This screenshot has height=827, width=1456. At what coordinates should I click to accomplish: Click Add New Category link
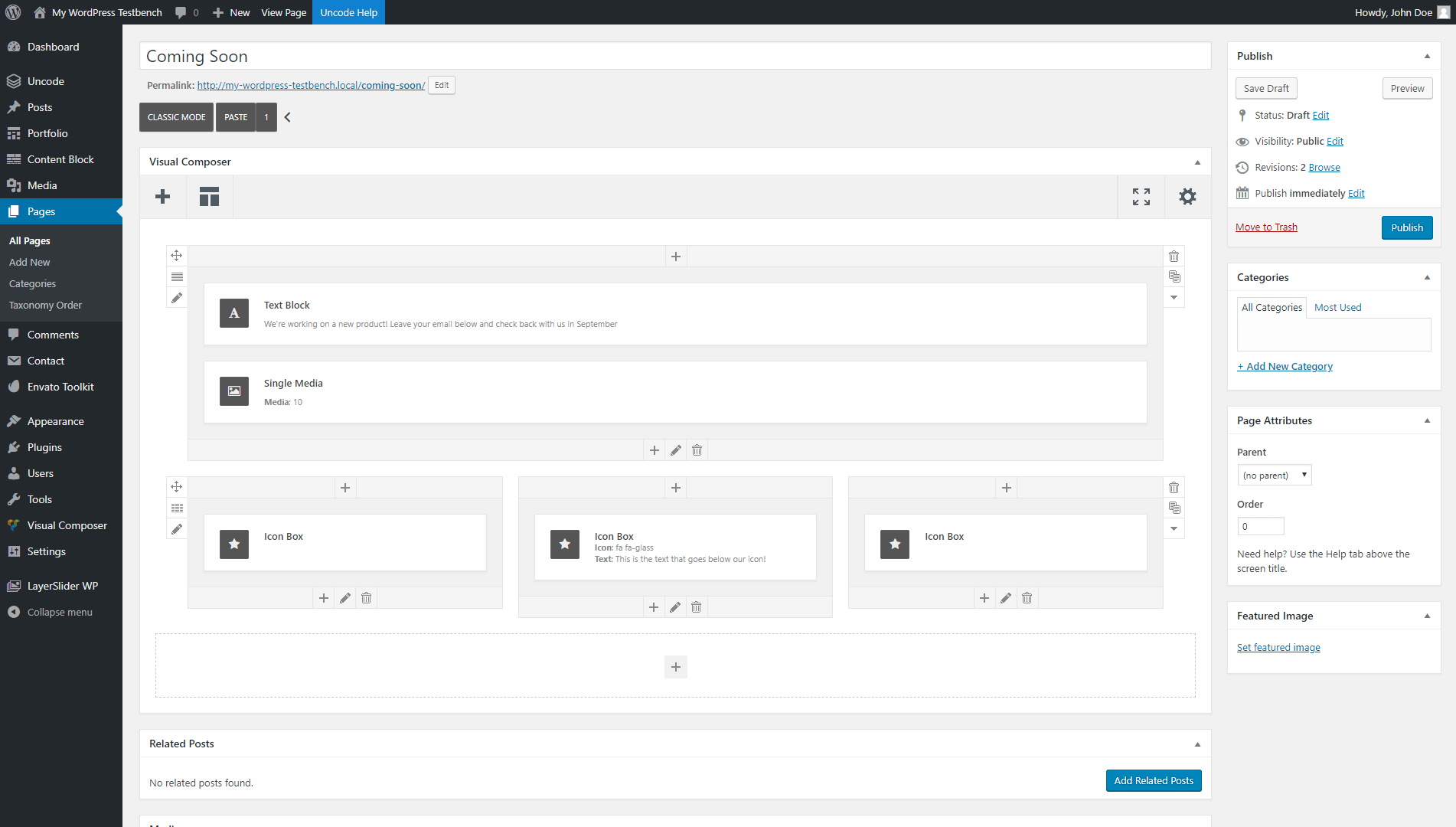click(1285, 366)
